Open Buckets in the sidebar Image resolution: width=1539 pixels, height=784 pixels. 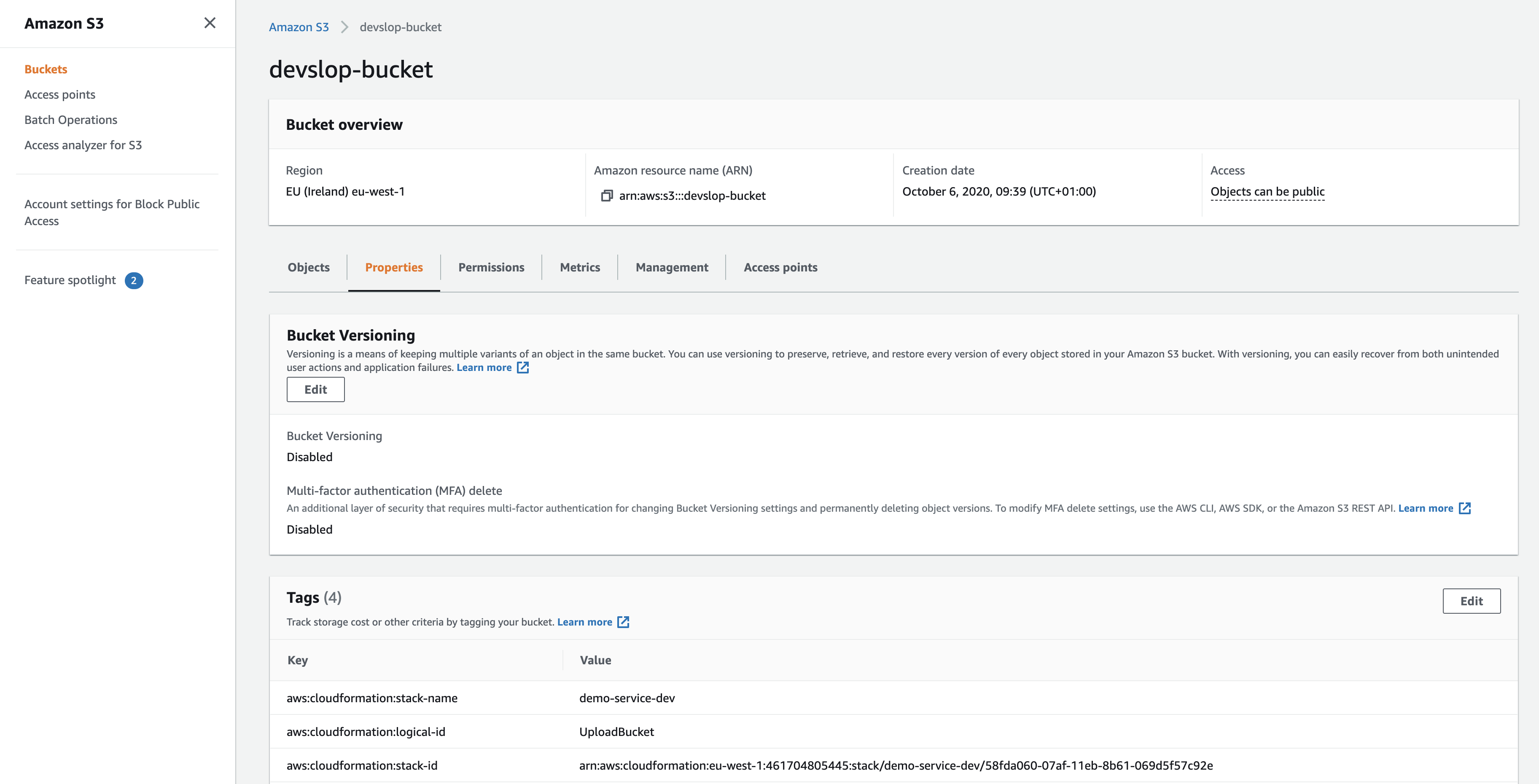click(46, 69)
